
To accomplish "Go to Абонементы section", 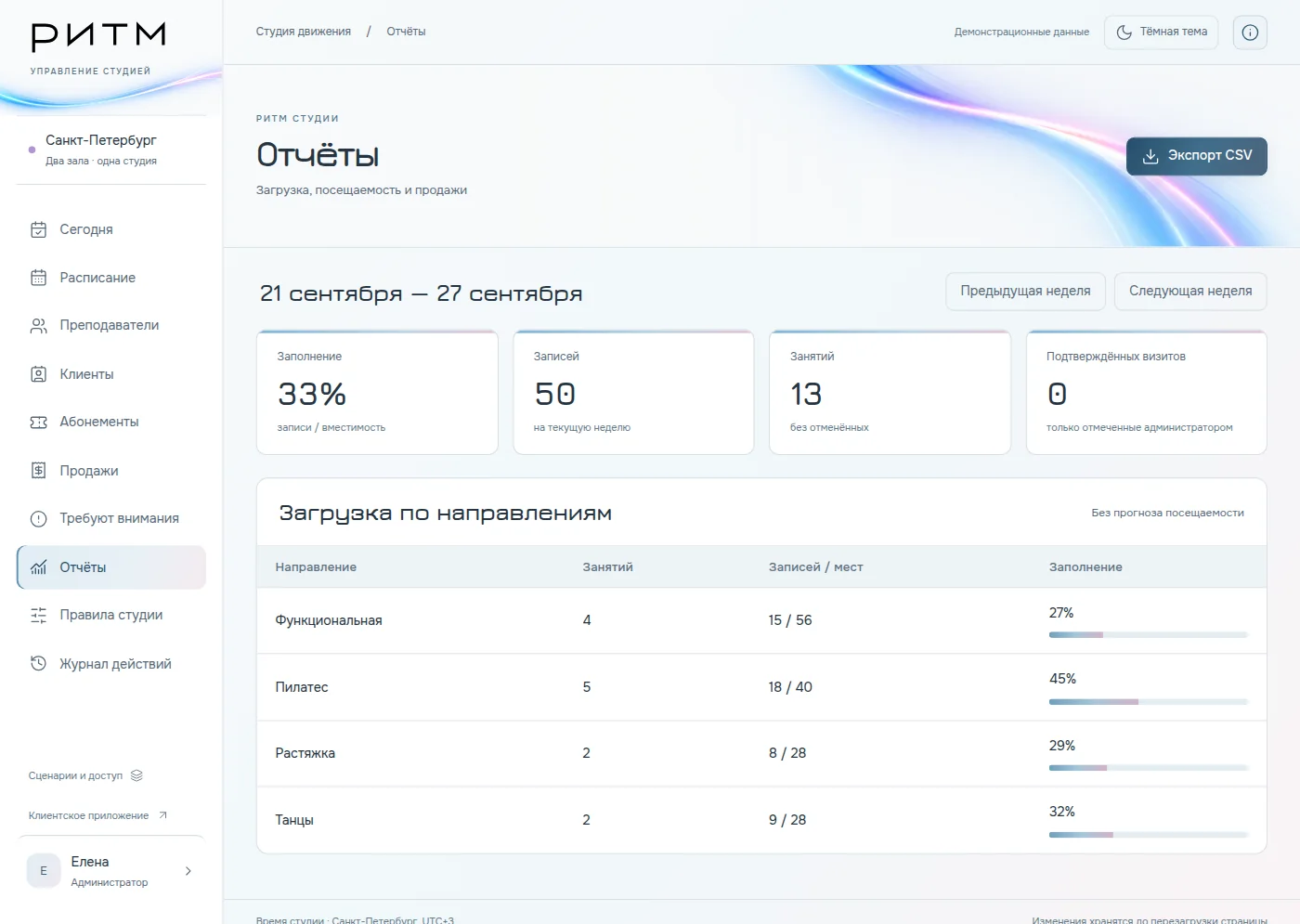I will coord(111,422).
